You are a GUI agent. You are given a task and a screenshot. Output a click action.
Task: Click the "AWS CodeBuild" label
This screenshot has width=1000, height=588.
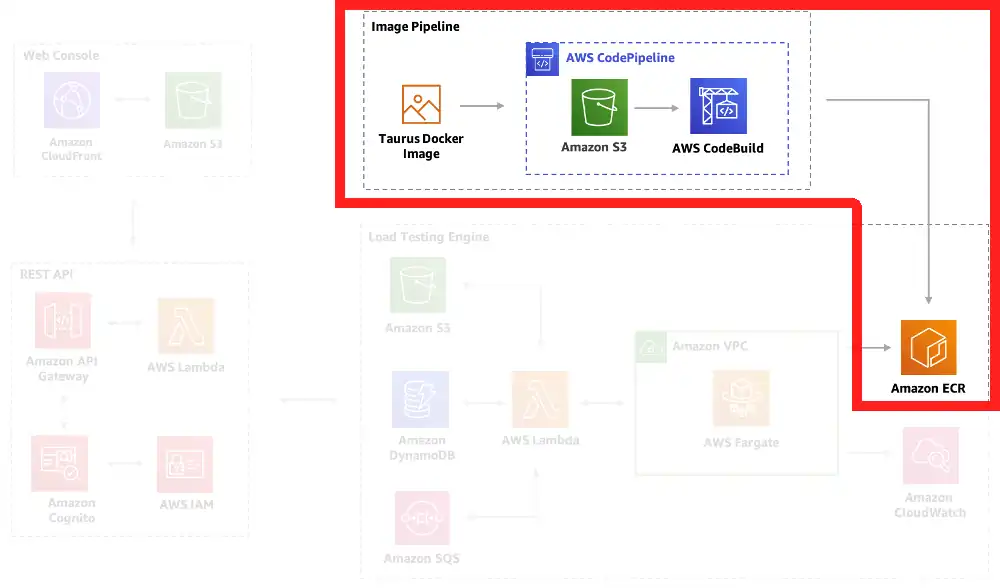(x=717, y=148)
